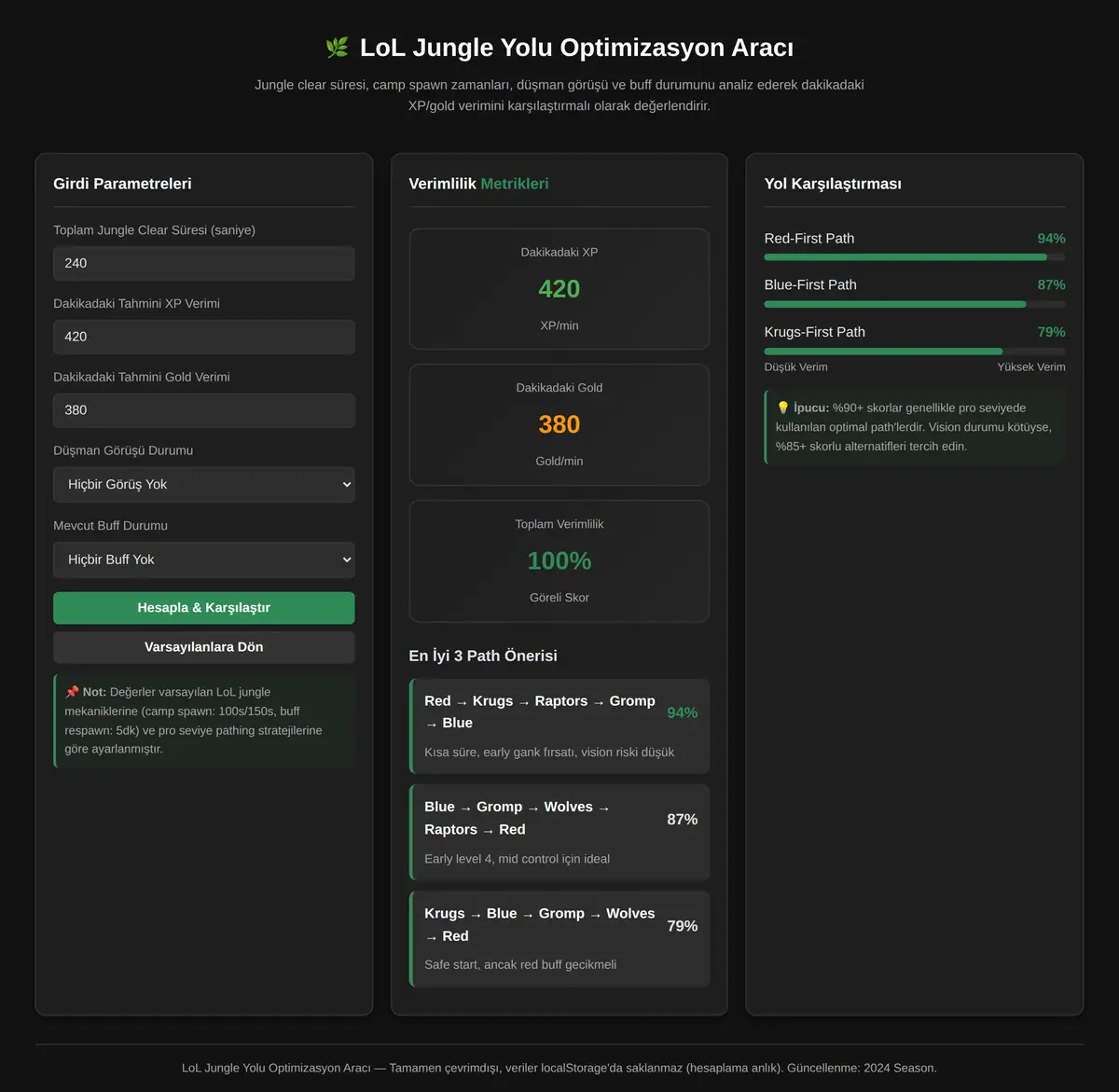Click the footer text with Güncellenme 2024 Season
Viewport: 1119px width, 1092px height.
coord(559,1069)
